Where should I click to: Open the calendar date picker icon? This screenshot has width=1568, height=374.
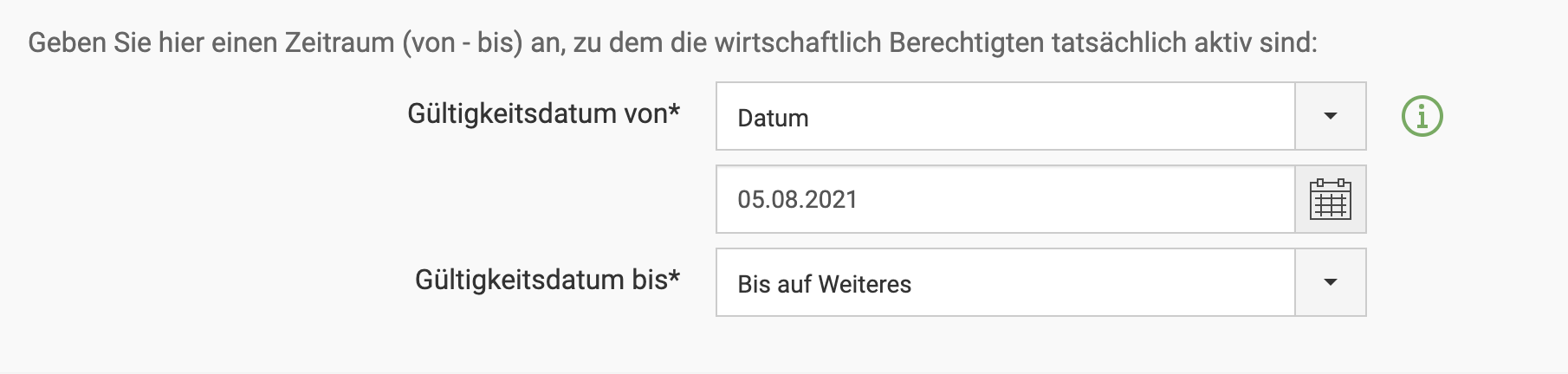click(x=1330, y=199)
